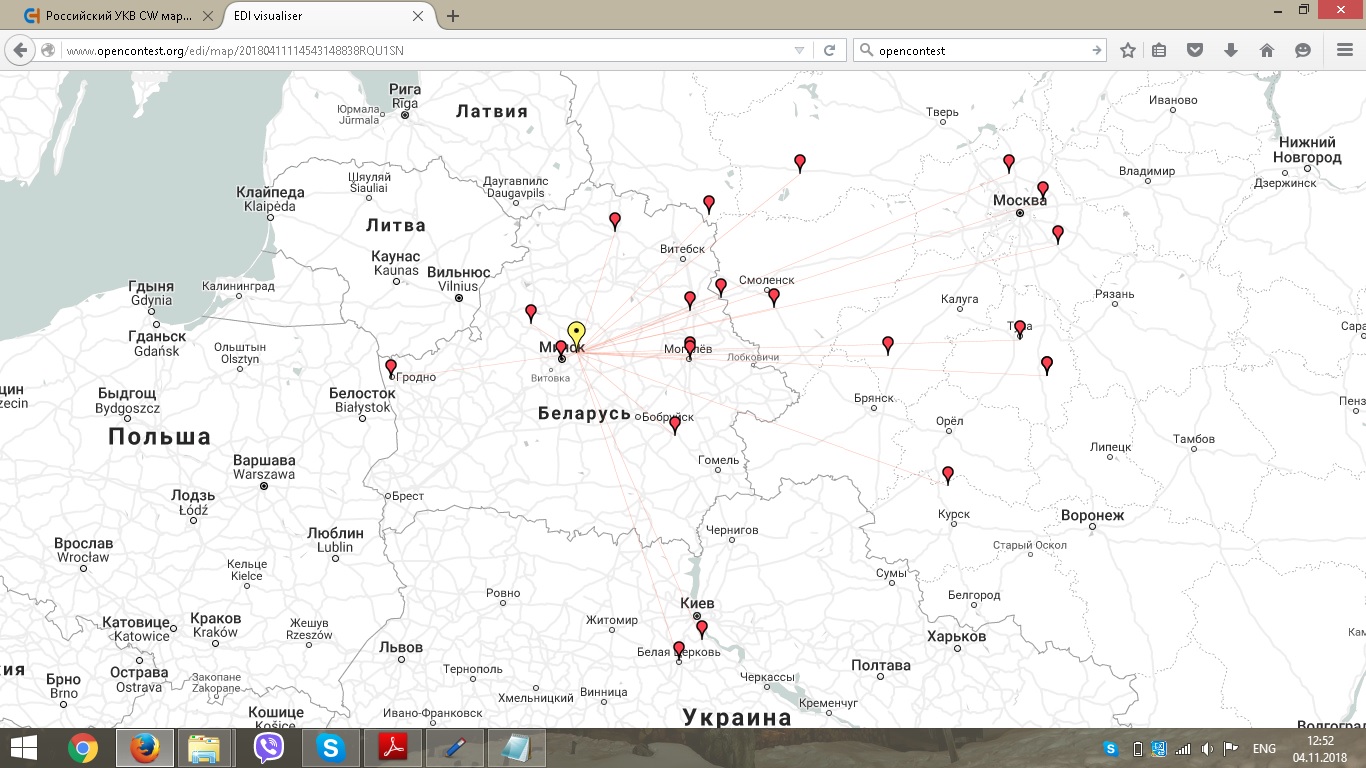Open the search engine selector magnifier
The image size is (1366, 768).
867,50
